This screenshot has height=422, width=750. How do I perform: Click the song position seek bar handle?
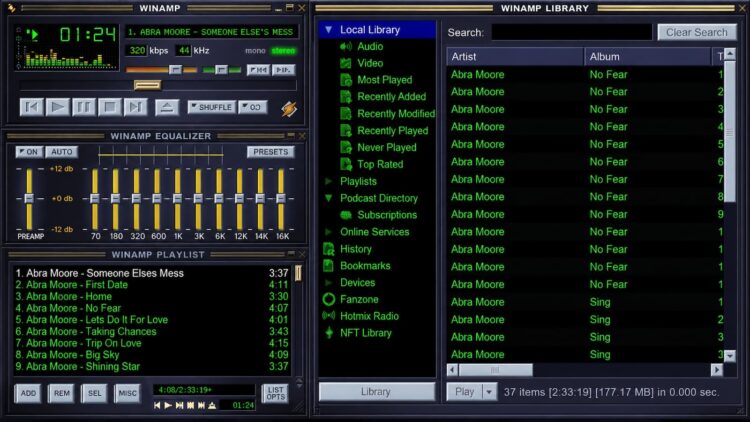click(147, 85)
